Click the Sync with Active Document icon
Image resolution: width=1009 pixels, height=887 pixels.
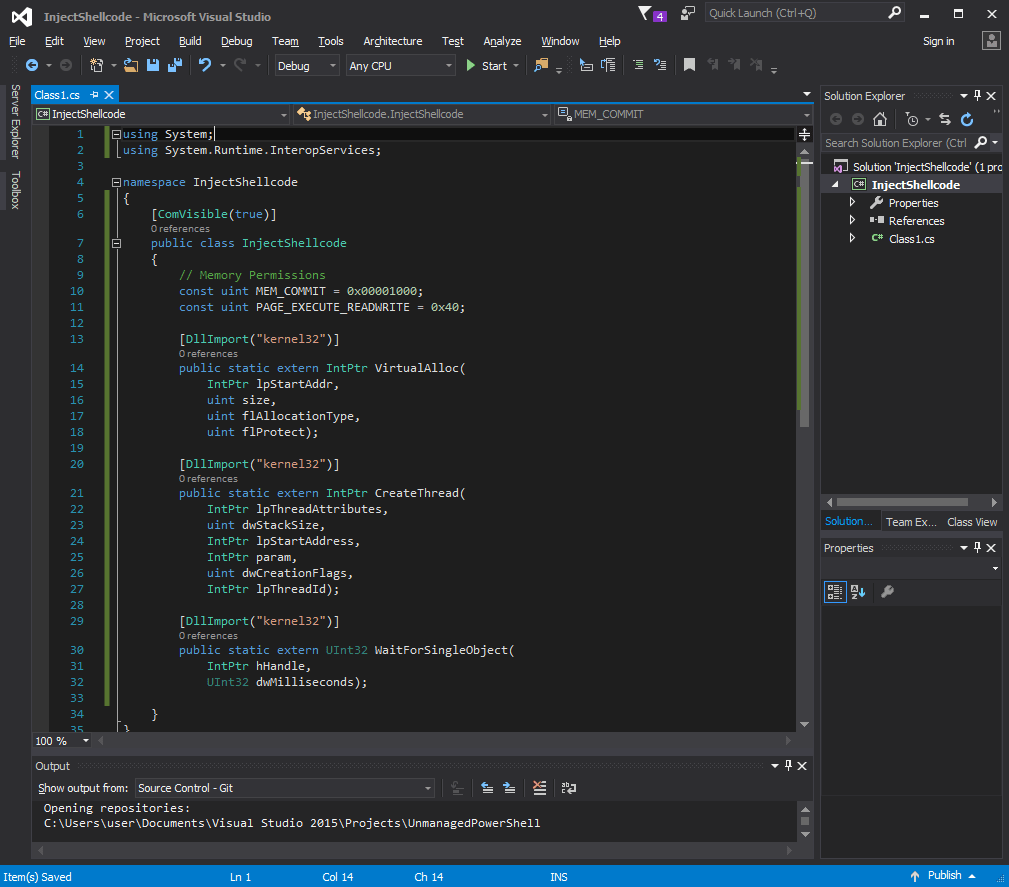point(943,119)
